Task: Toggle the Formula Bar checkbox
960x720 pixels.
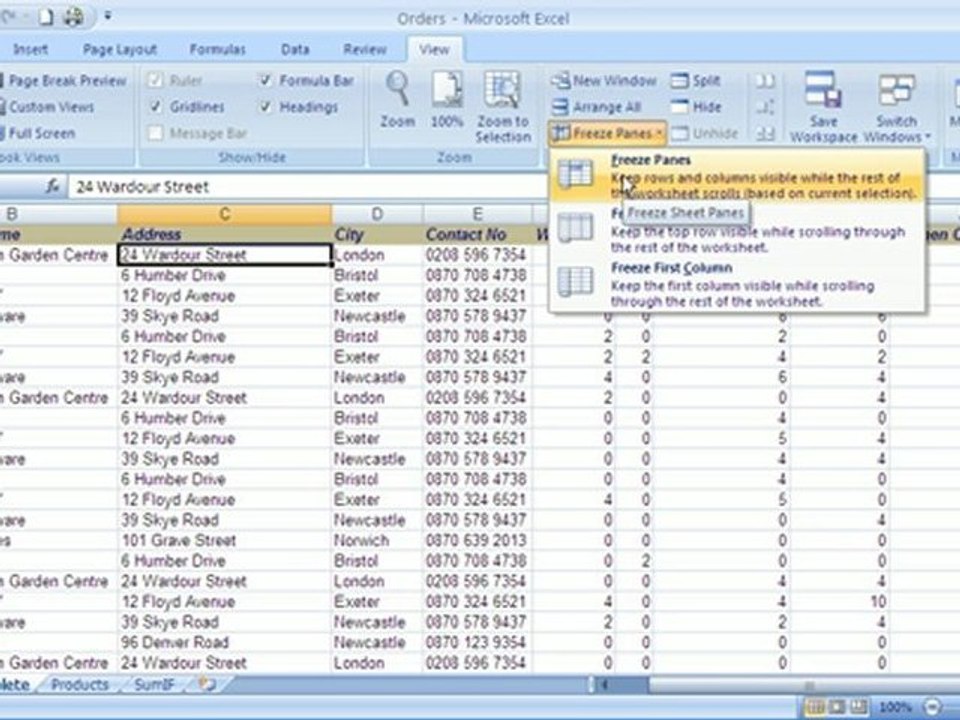Action: 266,81
